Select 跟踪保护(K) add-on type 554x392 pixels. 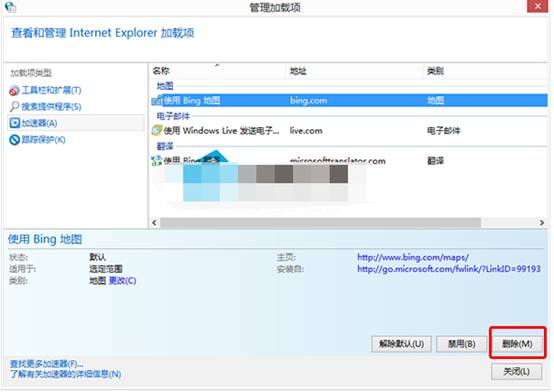(x=43, y=140)
